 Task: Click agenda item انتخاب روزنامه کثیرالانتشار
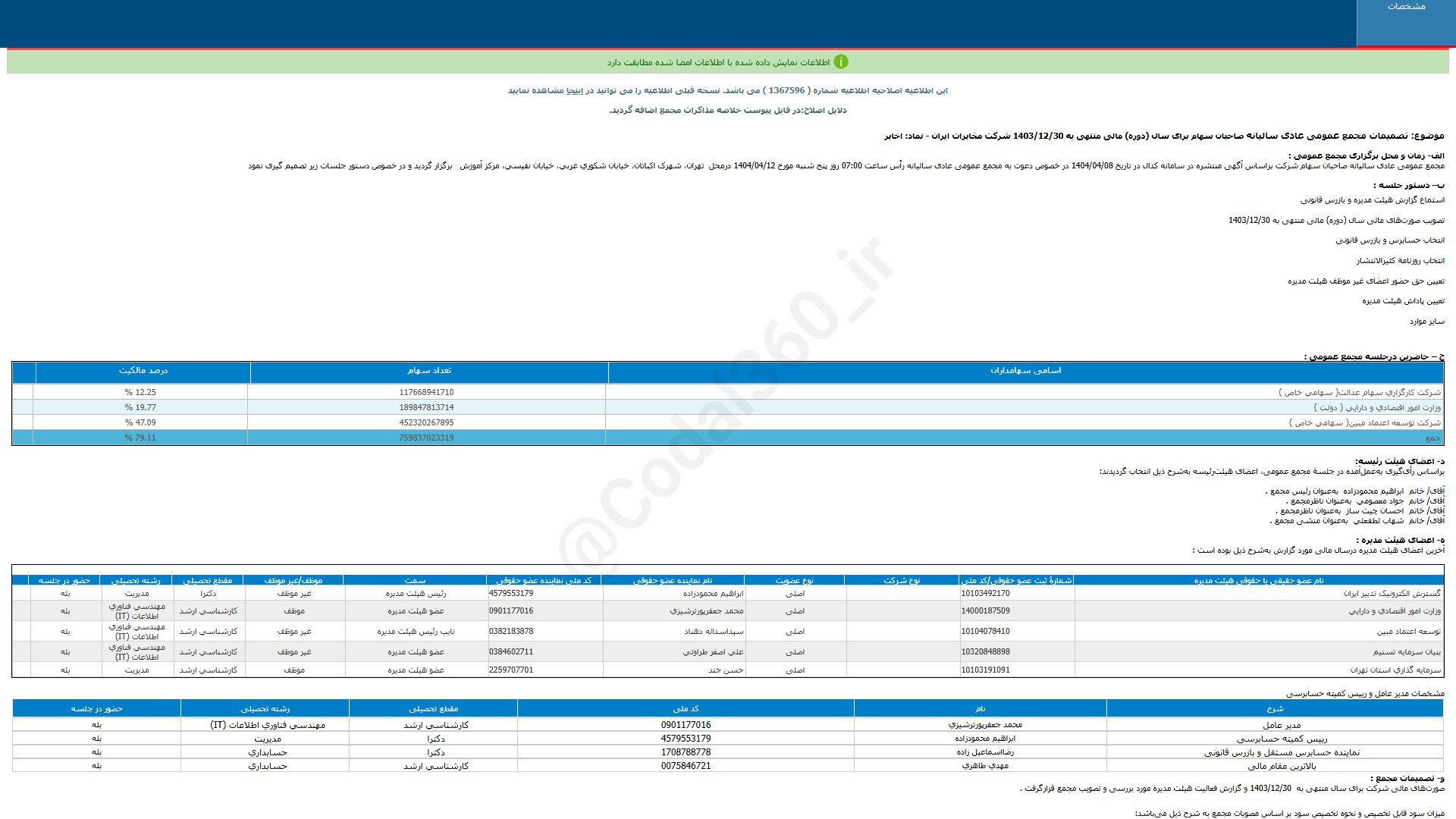[x=1400, y=261]
